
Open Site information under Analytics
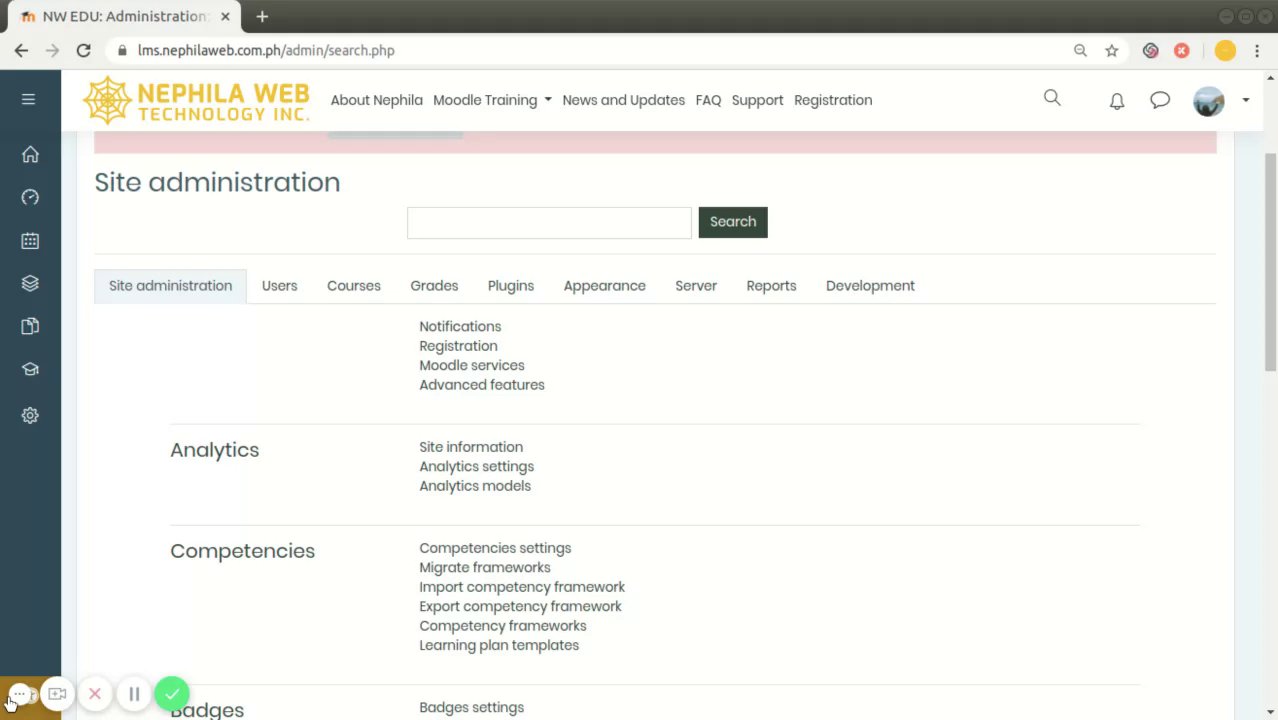coord(471,447)
